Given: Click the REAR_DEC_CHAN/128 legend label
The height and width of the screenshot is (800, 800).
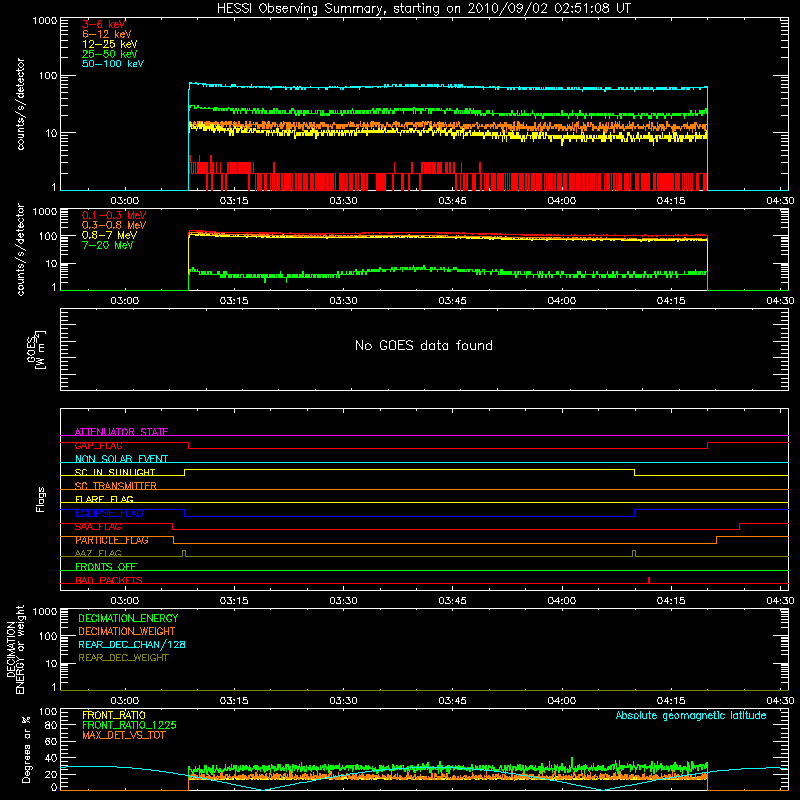Looking at the screenshot, I should pyautogui.click(x=132, y=644).
